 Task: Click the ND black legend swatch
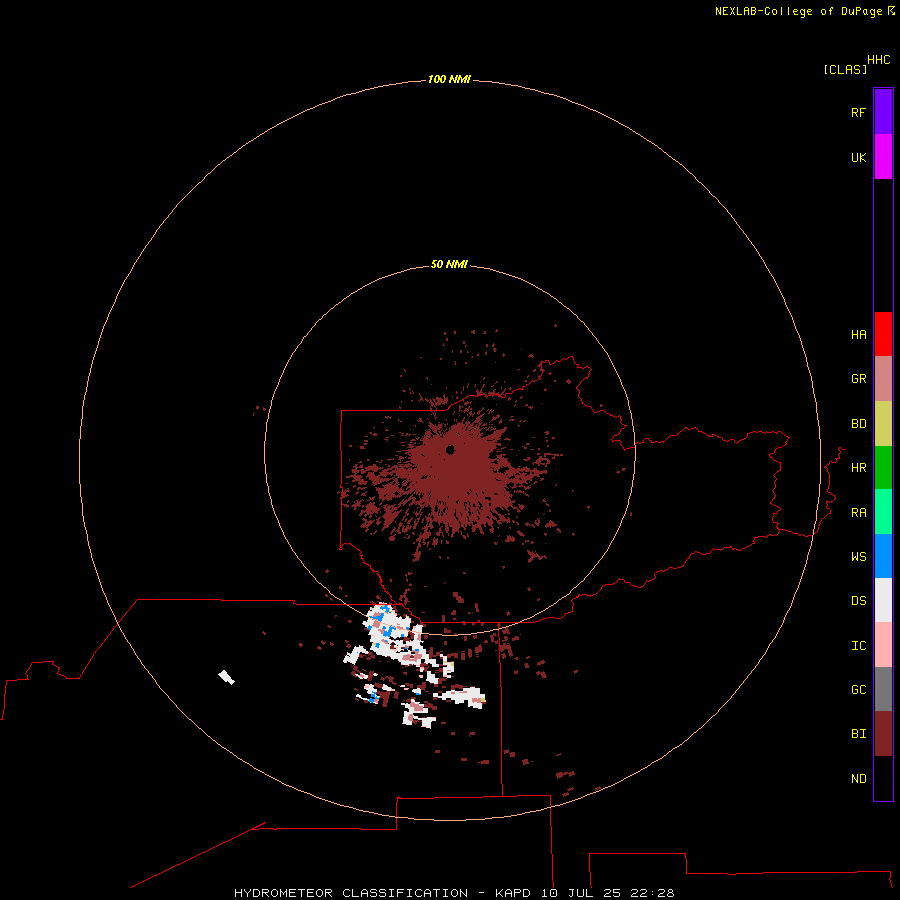click(883, 778)
